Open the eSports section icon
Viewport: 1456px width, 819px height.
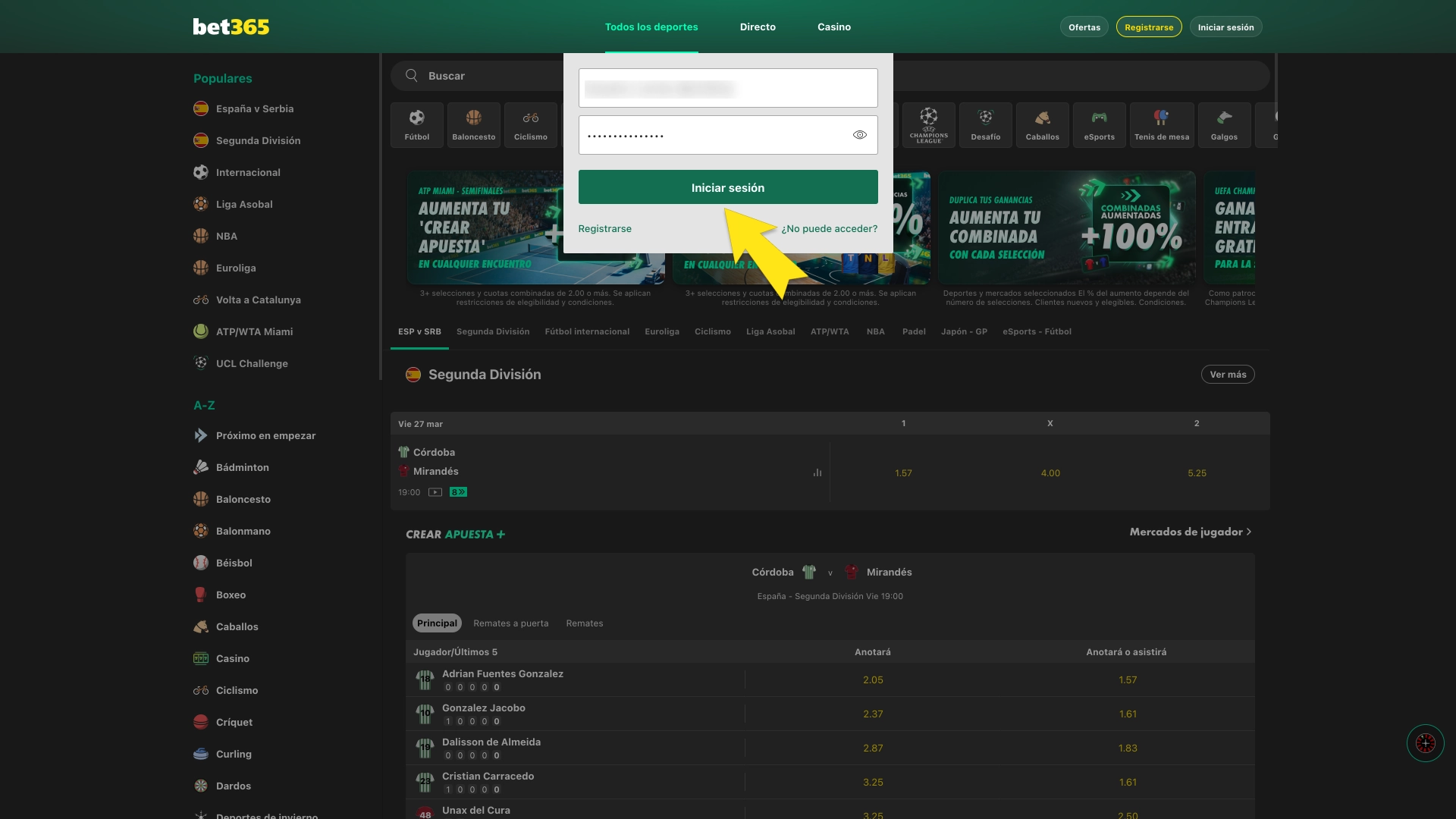pos(1099,124)
